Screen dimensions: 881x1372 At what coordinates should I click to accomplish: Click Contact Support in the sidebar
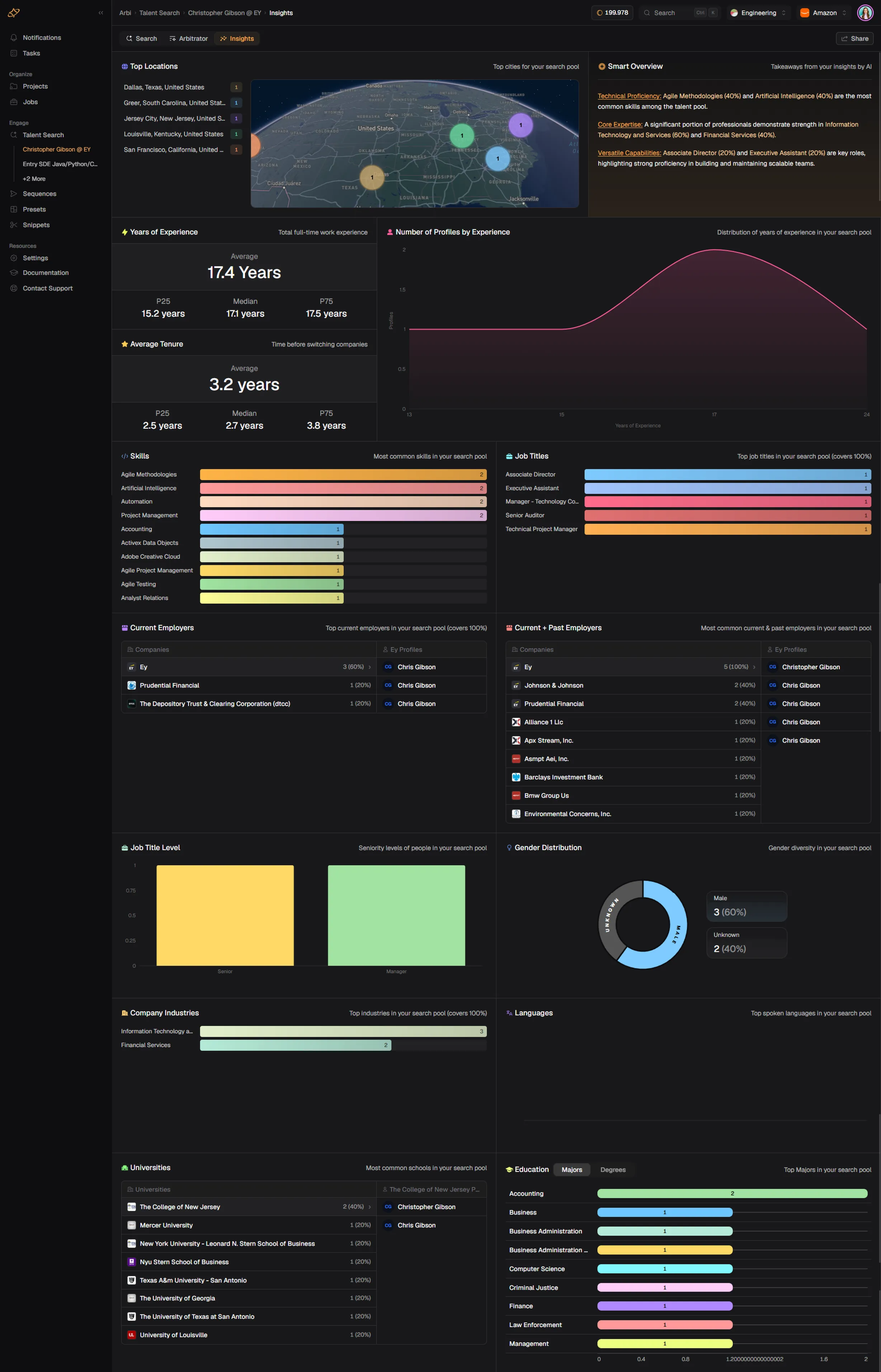coord(47,289)
